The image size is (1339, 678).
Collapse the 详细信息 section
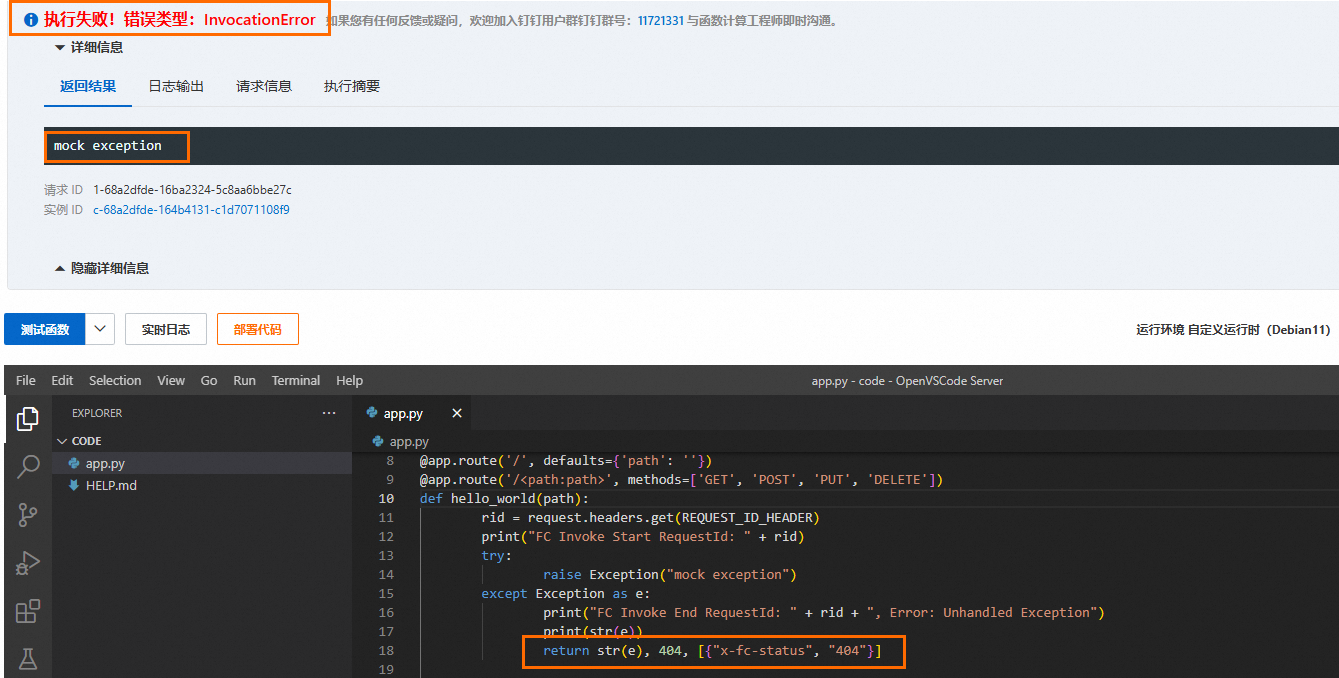click(x=89, y=47)
